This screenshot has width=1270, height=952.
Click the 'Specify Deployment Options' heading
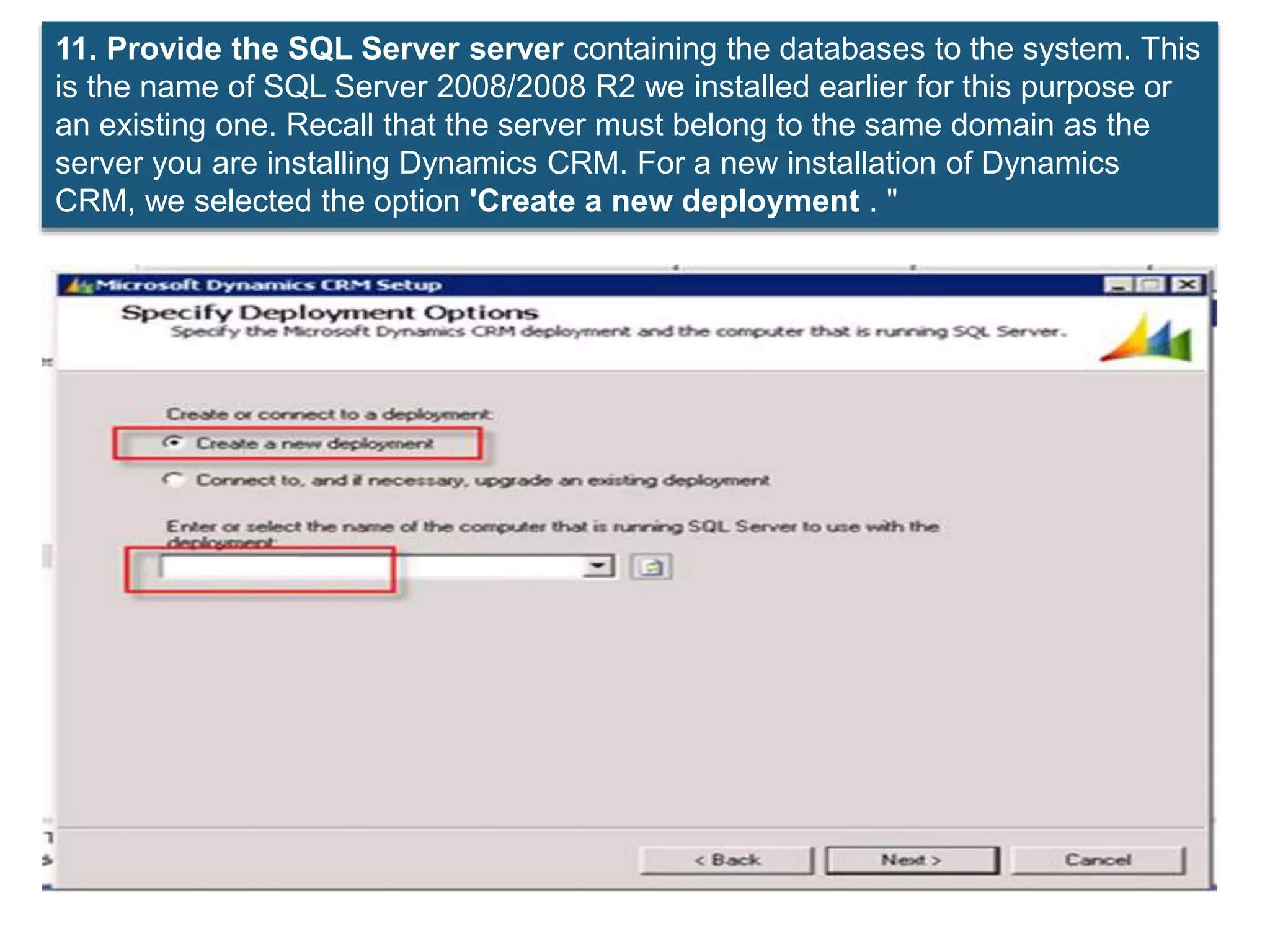point(329,312)
